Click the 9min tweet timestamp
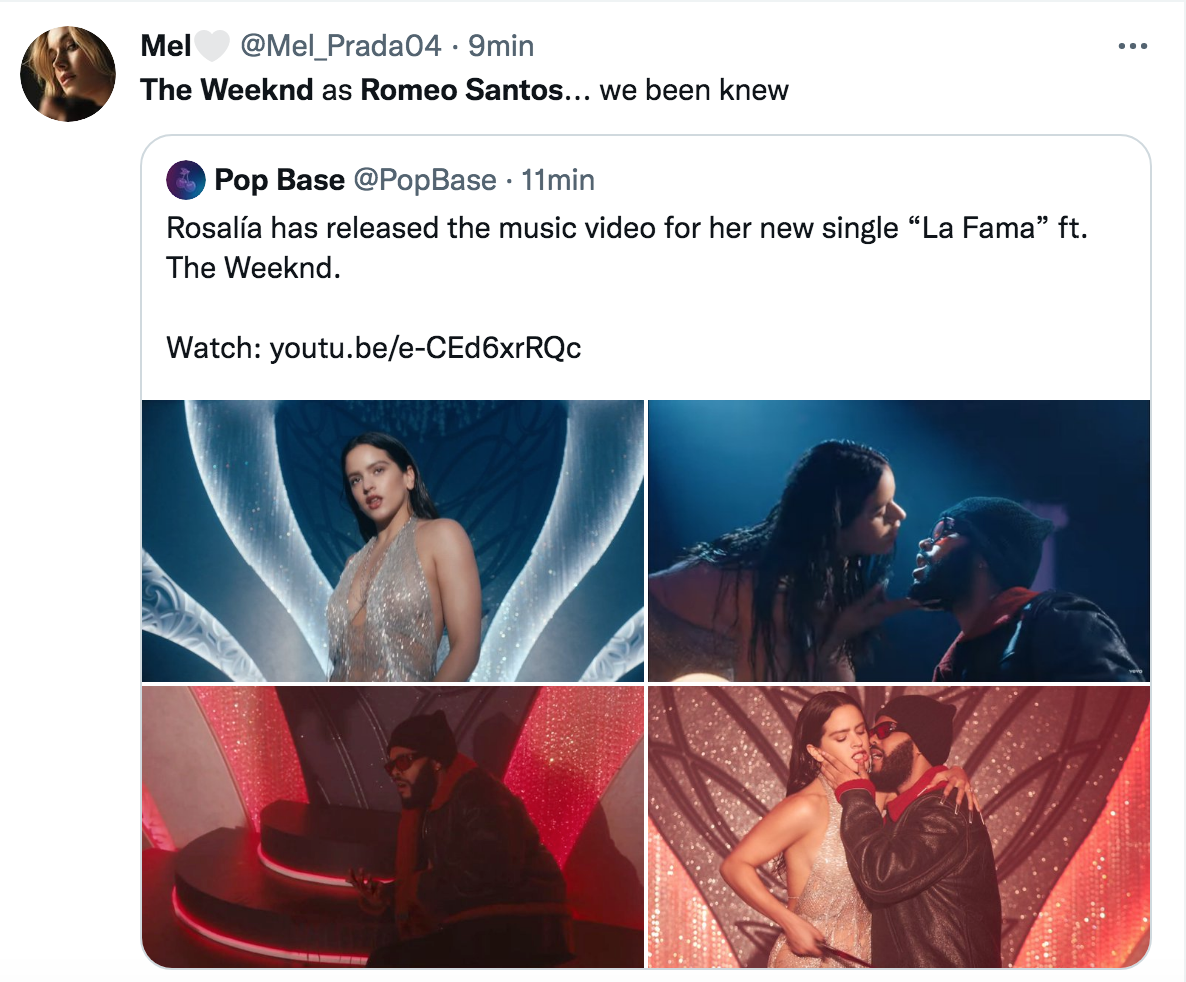1186x982 pixels. tap(501, 46)
